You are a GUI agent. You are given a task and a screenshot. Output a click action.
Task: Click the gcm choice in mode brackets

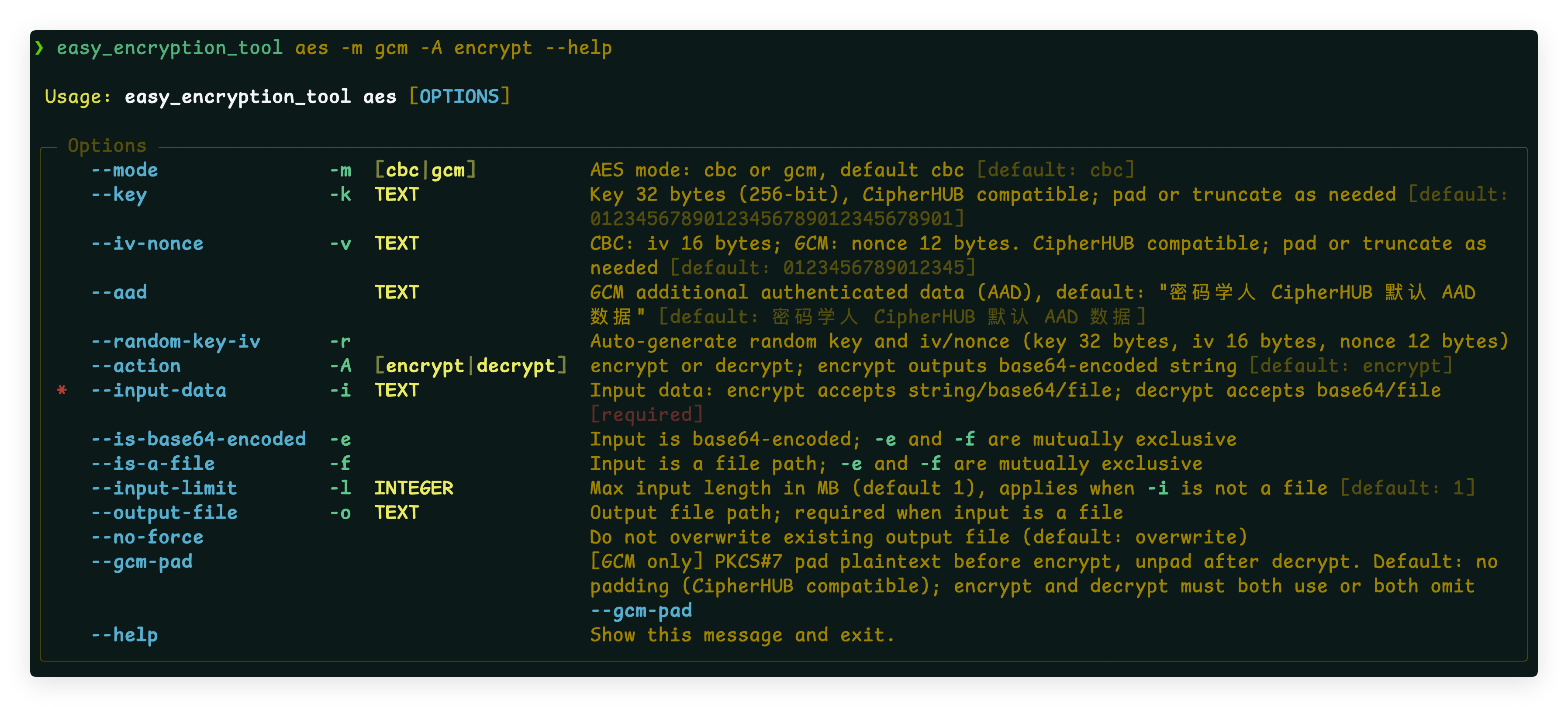(448, 170)
